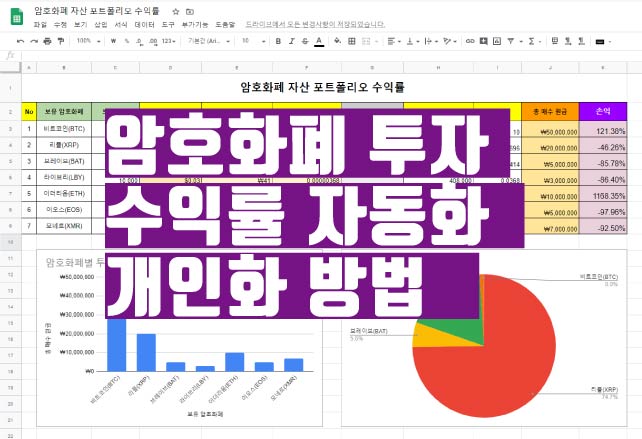
Task: Click the Google Sheets home logo
Action: pos(16,16)
